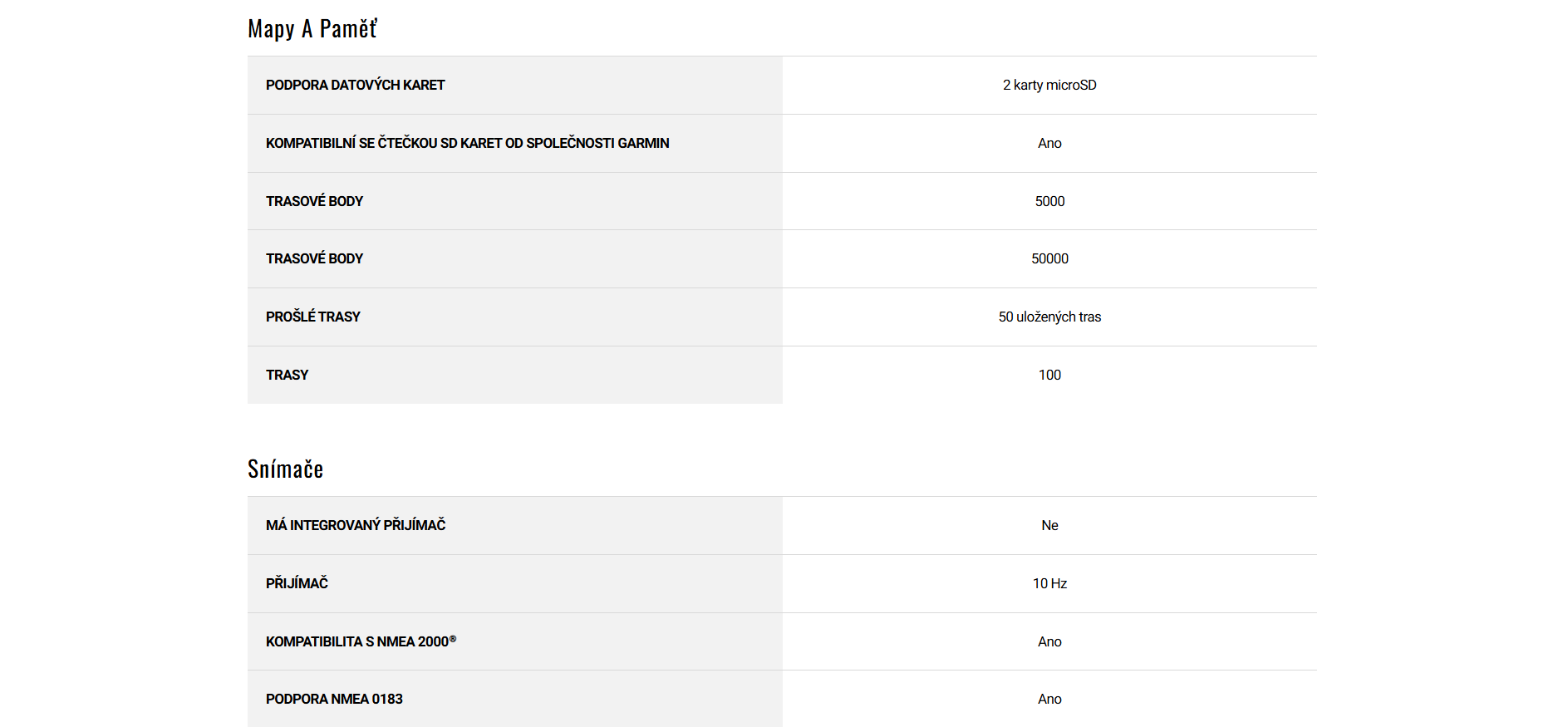Select the "PROŠLÉ TRASY" row label

pyautogui.click(x=312, y=317)
